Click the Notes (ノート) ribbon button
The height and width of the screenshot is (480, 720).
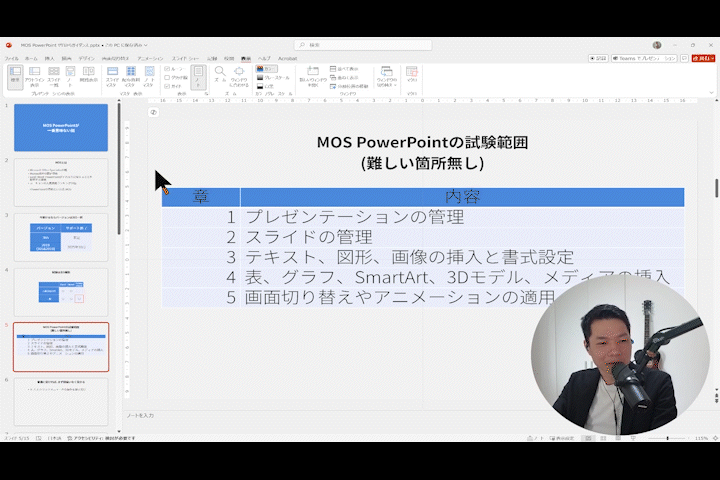[198, 76]
